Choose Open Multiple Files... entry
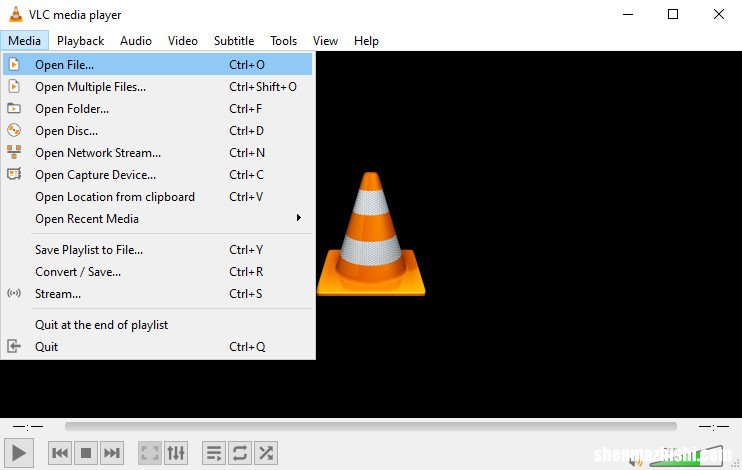The width and height of the screenshot is (742, 470). (x=158, y=87)
